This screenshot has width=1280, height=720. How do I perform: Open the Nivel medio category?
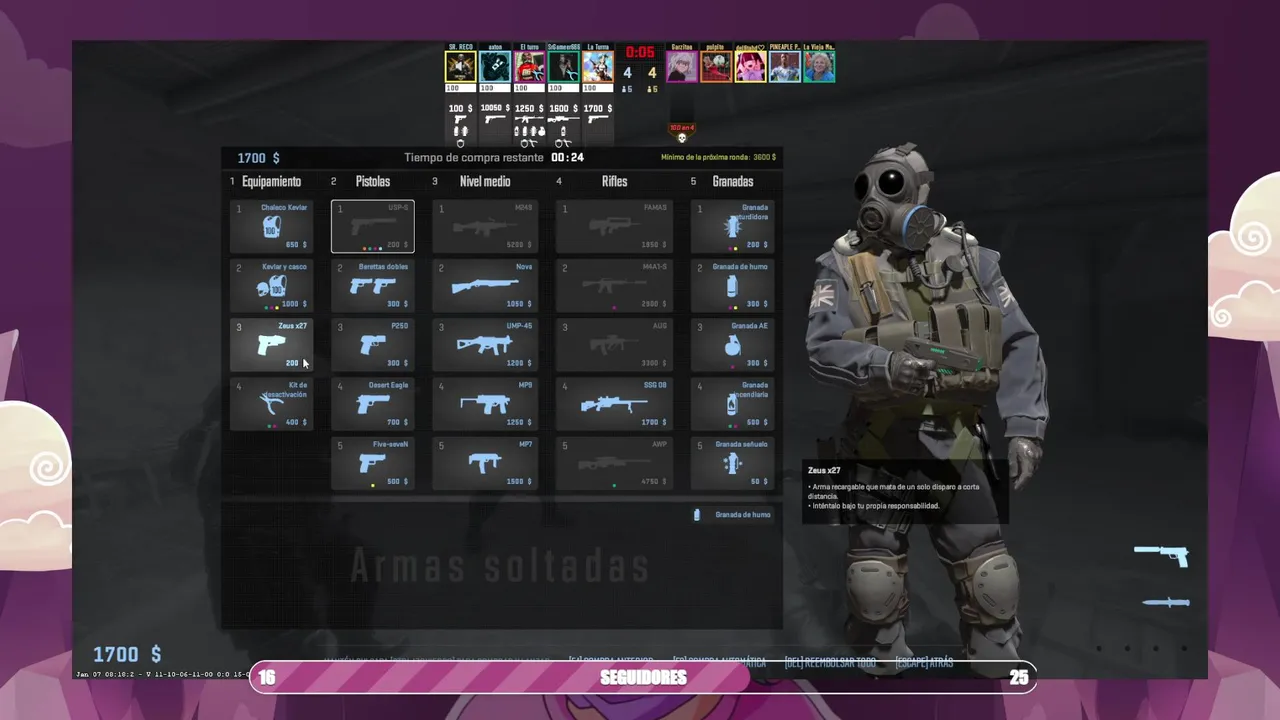tap(485, 181)
